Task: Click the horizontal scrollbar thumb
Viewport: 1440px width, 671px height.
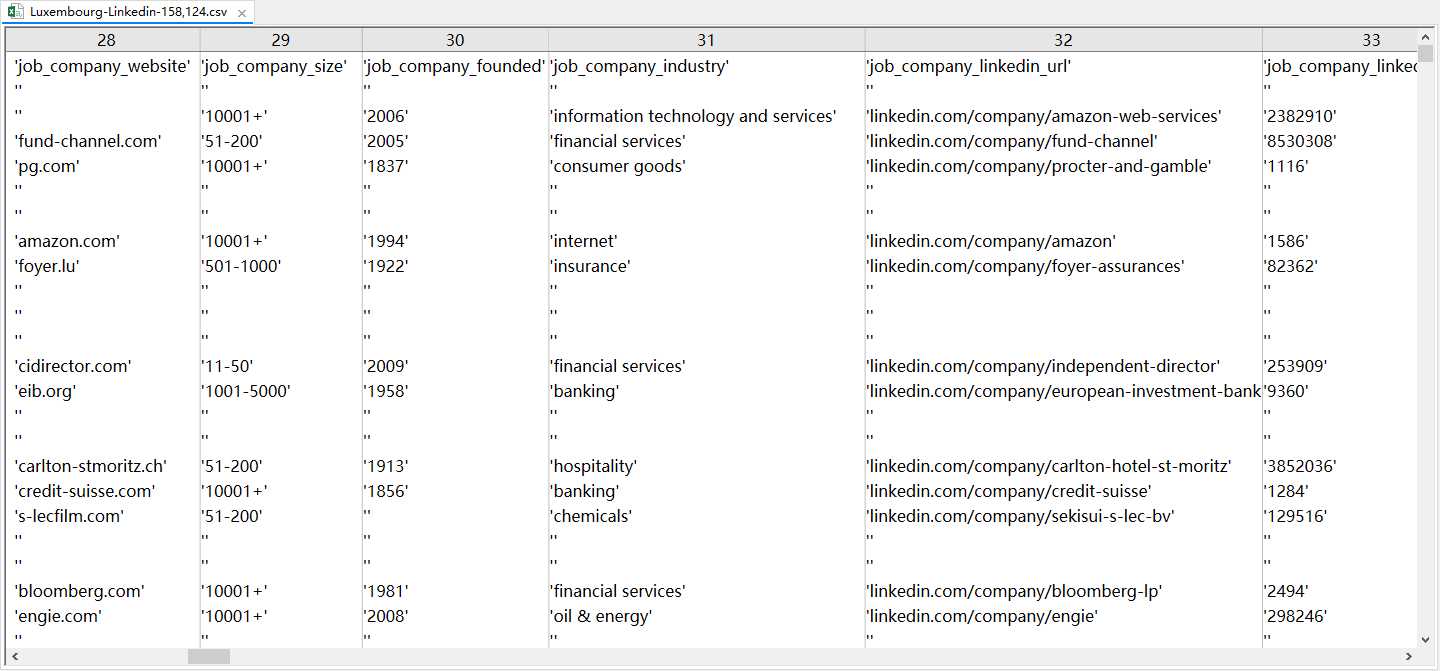Action: [209, 656]
